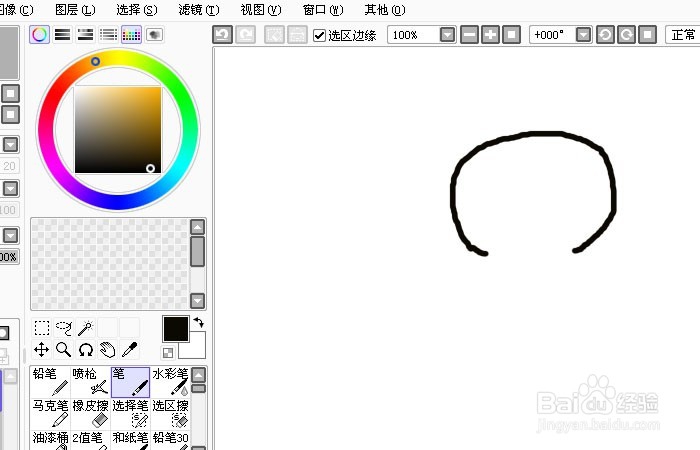Toggle the transparent color button
The width and height of the screenshot is (700, 450).
coord(168,353)
